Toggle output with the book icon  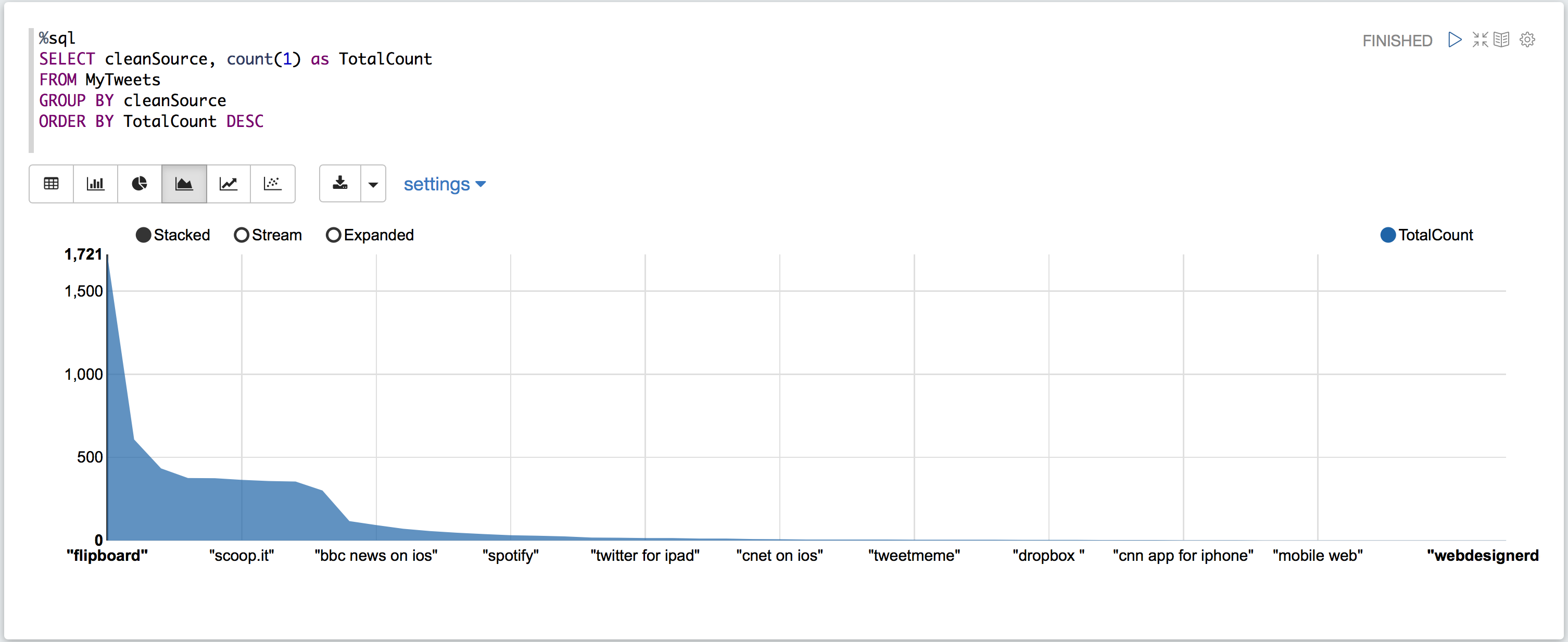tap(1502, 40)
